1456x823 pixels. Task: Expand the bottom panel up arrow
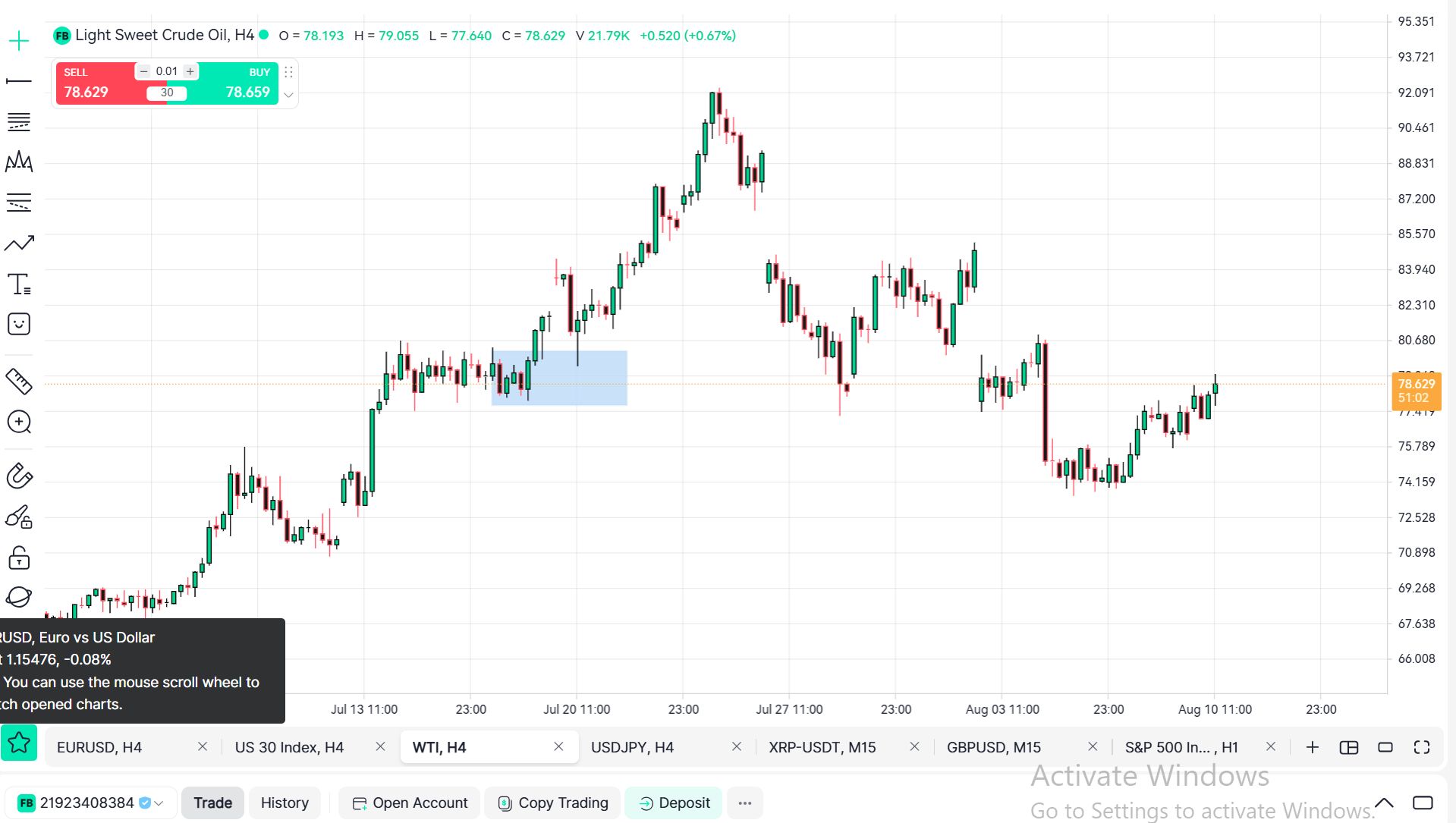pos(1384,803)
